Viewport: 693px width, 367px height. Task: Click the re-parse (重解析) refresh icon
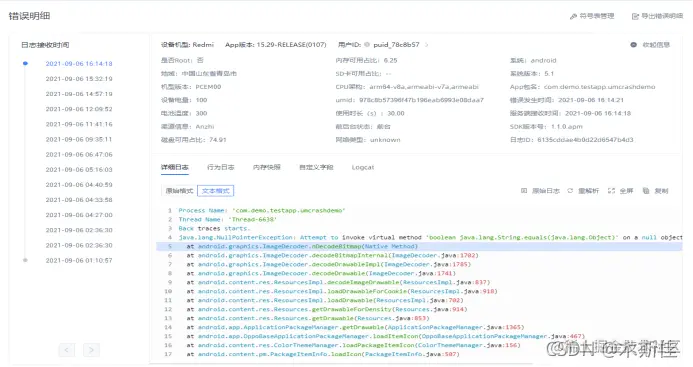pyautogui.click(x=570, y=191)
